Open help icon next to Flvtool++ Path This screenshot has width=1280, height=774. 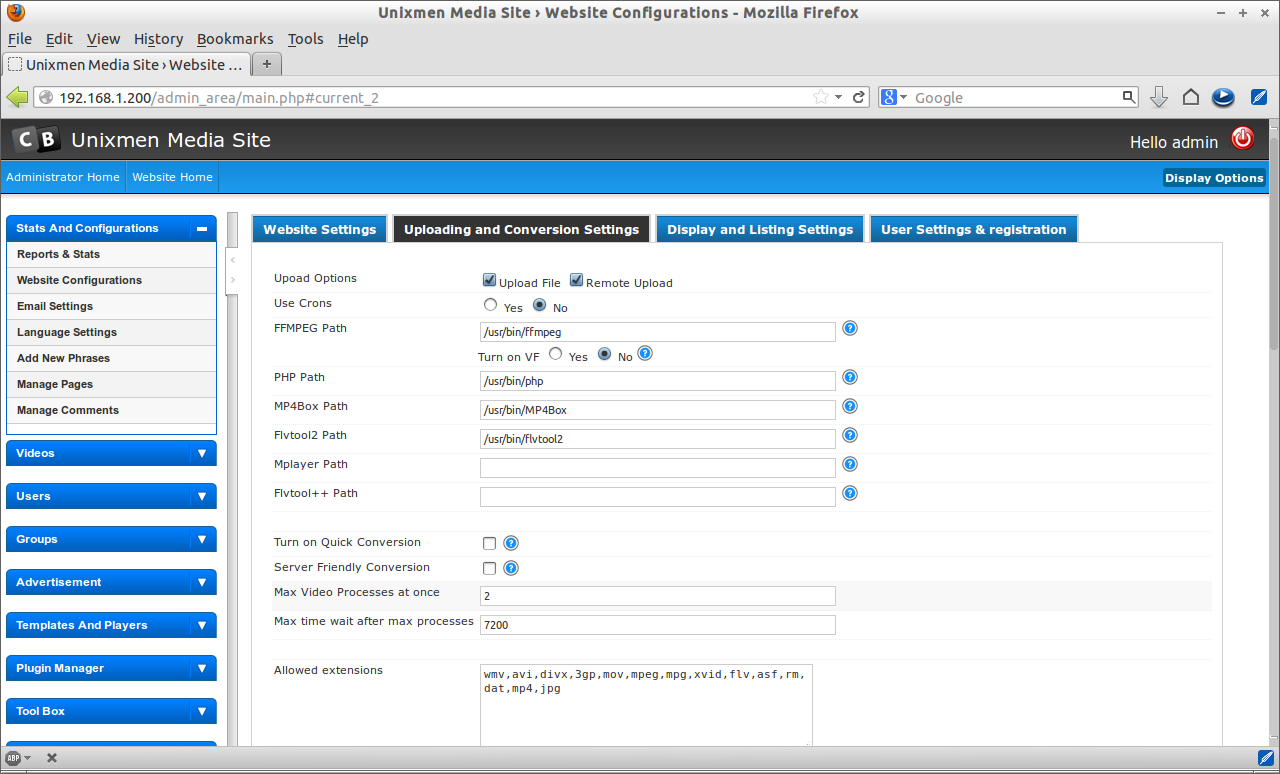(850, 493)
